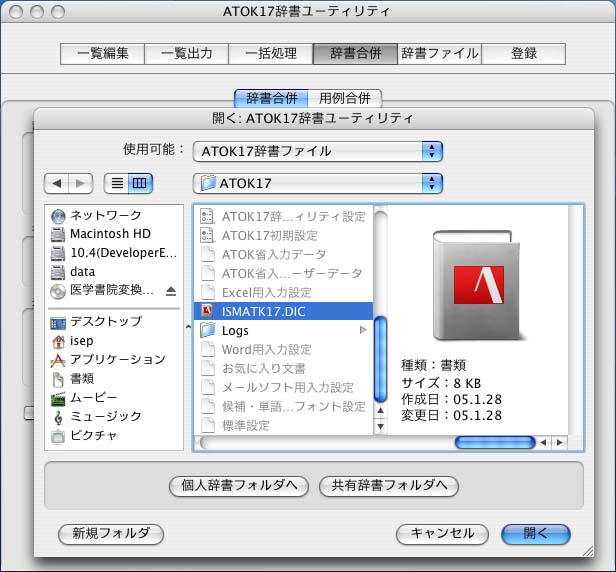Screen dimensions: 616x572
Task: Create a folder with 新規フォルダ
Action: [111, 534]
